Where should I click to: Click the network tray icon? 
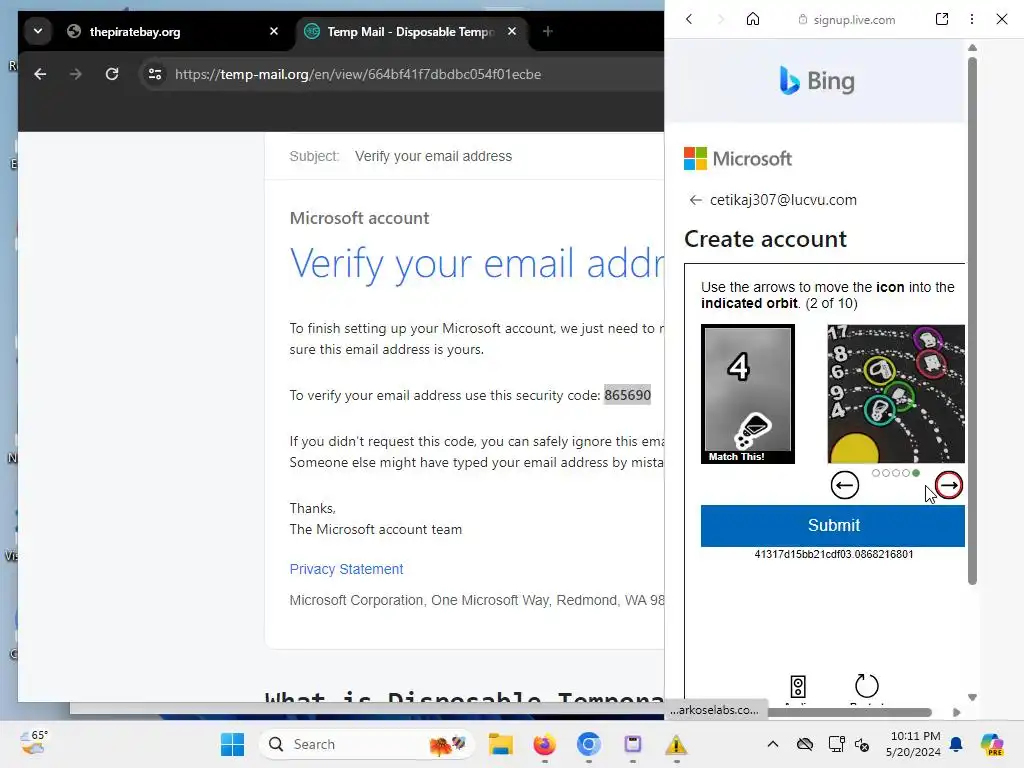click(836, 744)
